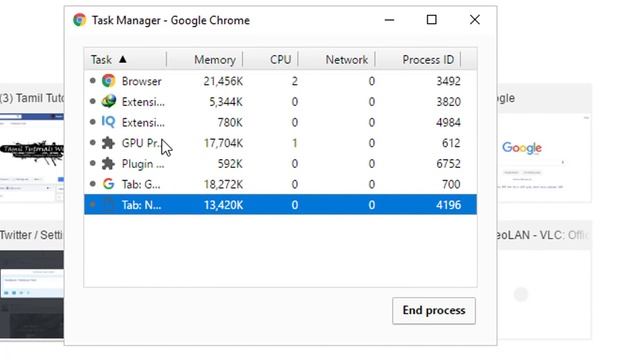
Task: Click the End process button
Action: tap(434, 311)
